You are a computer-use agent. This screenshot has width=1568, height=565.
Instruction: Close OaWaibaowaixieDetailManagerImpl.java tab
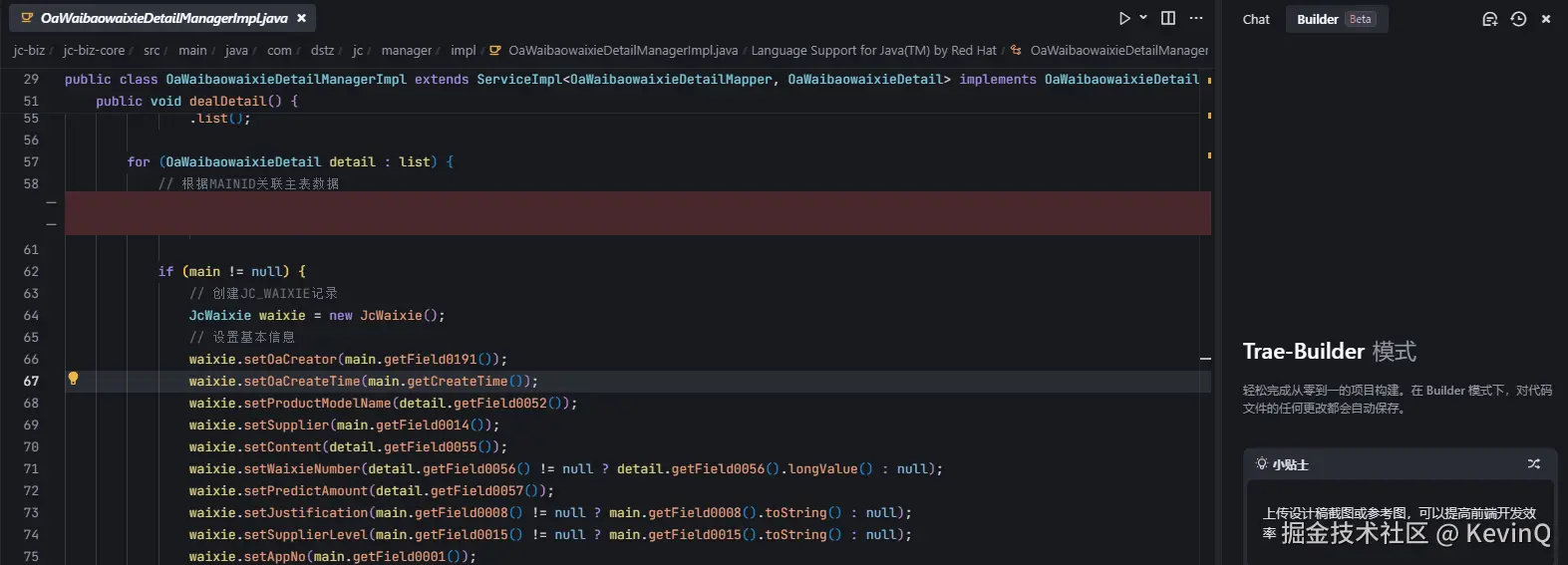pyautogui.click(x=301, y=18)
